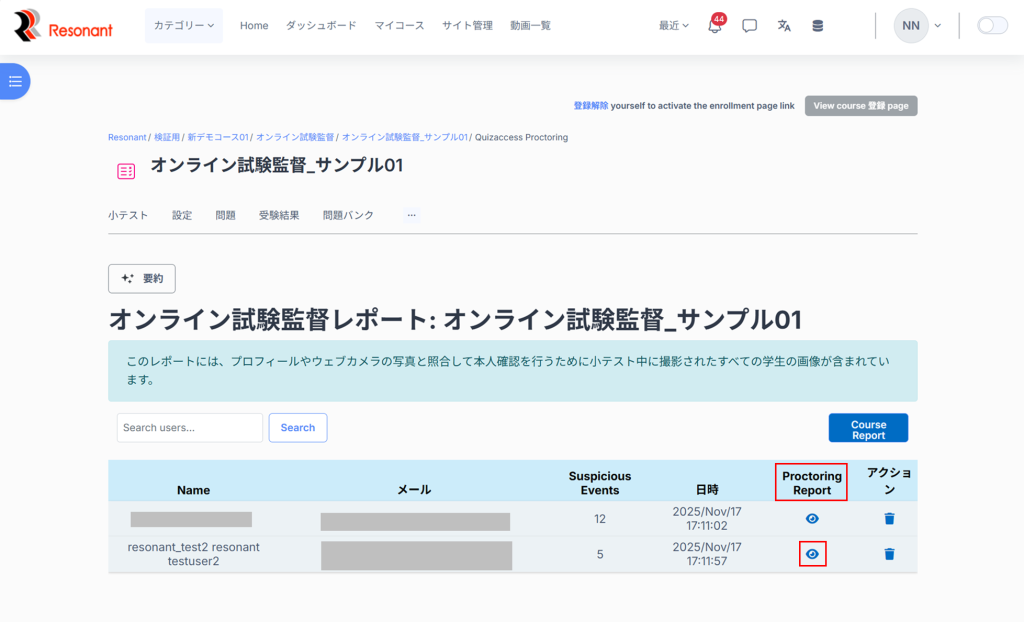The height and width of the screenshot is (622, 1024).
Task: Click the Search users input field
Action: click(x=190, y=428)
